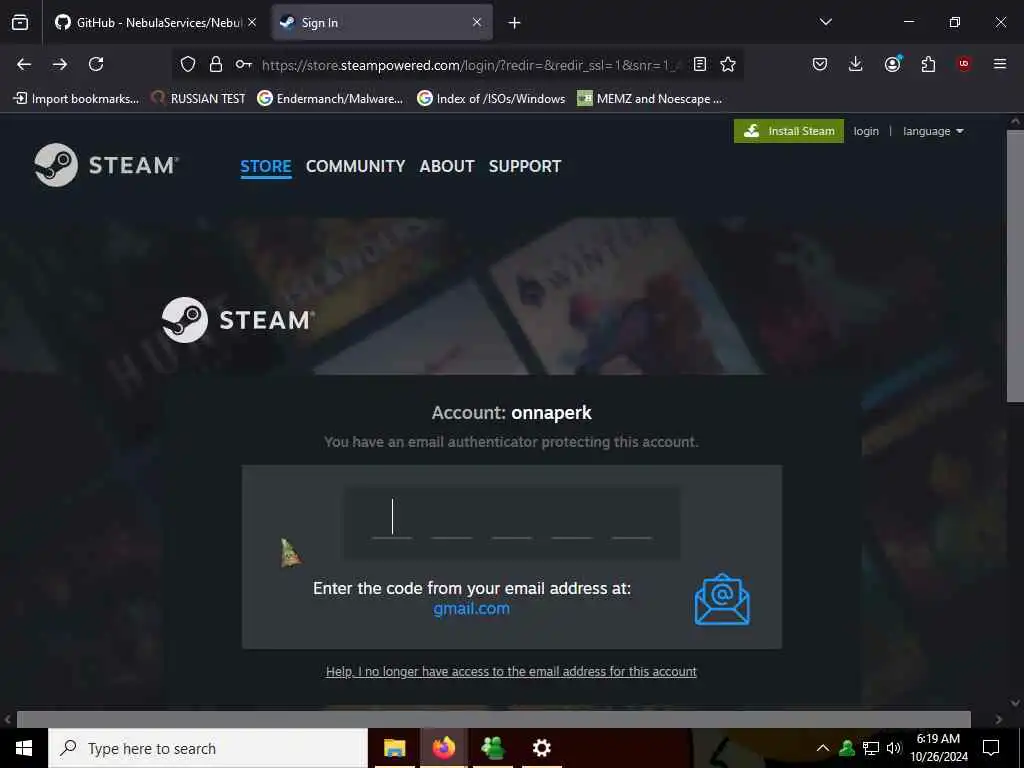The width and height of the screenshot is (1024, 768).
Task: View site security padlock info
Action: point(216,64)
